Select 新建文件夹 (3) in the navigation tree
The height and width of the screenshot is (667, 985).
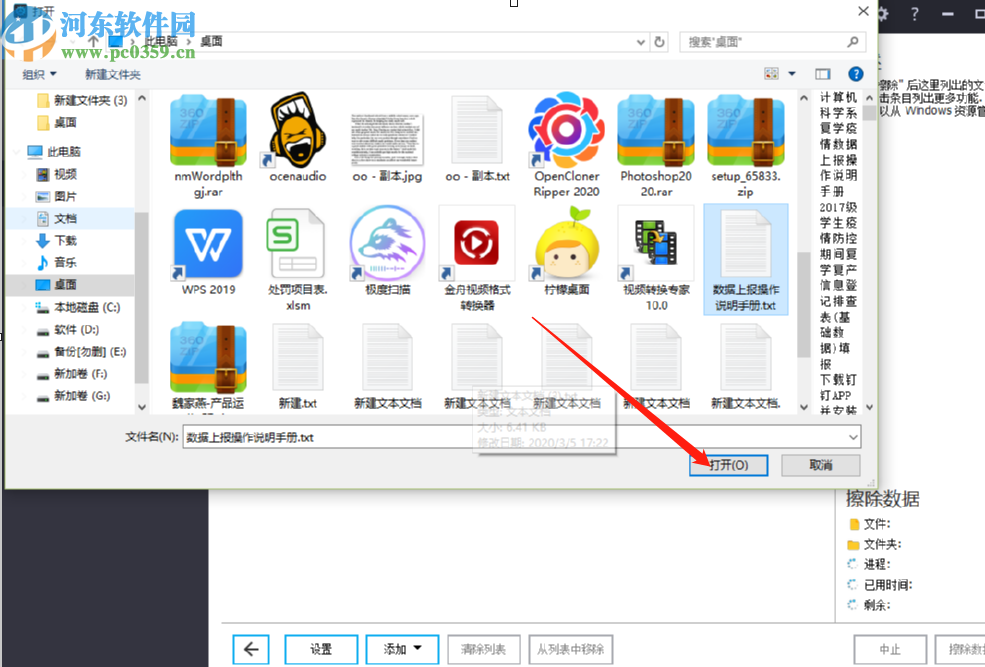click(82, 100)
